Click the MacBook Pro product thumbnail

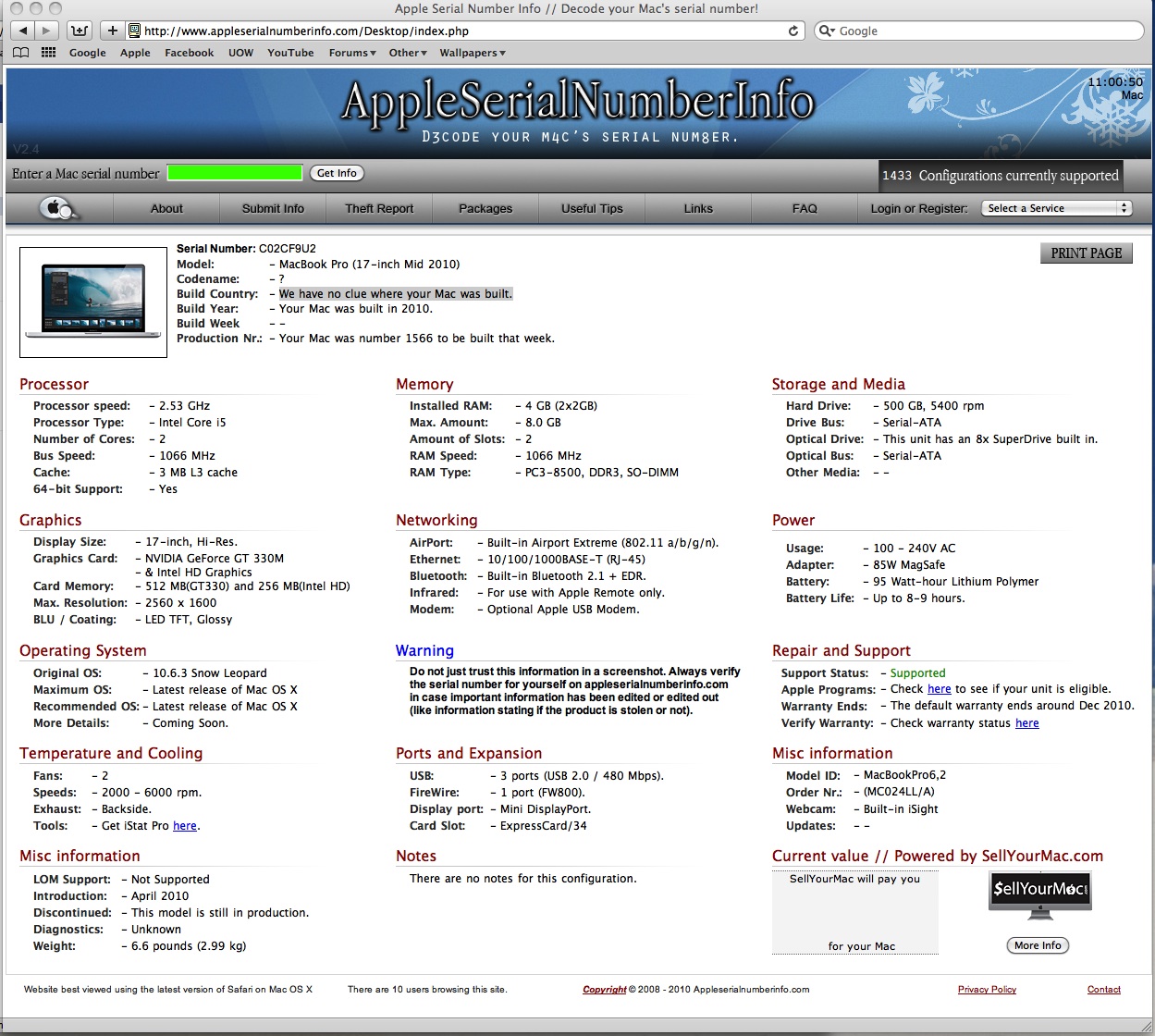click(93, 302)
